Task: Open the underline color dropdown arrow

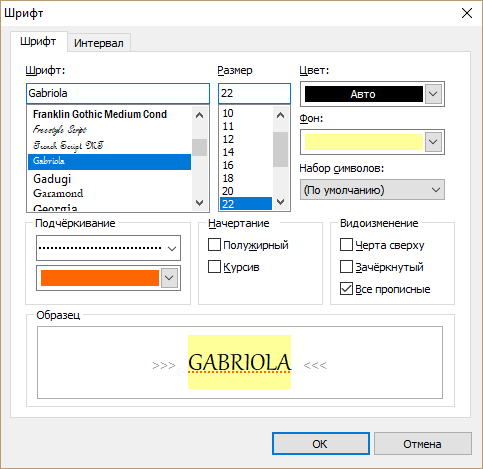Action: (x=169, y=278)
